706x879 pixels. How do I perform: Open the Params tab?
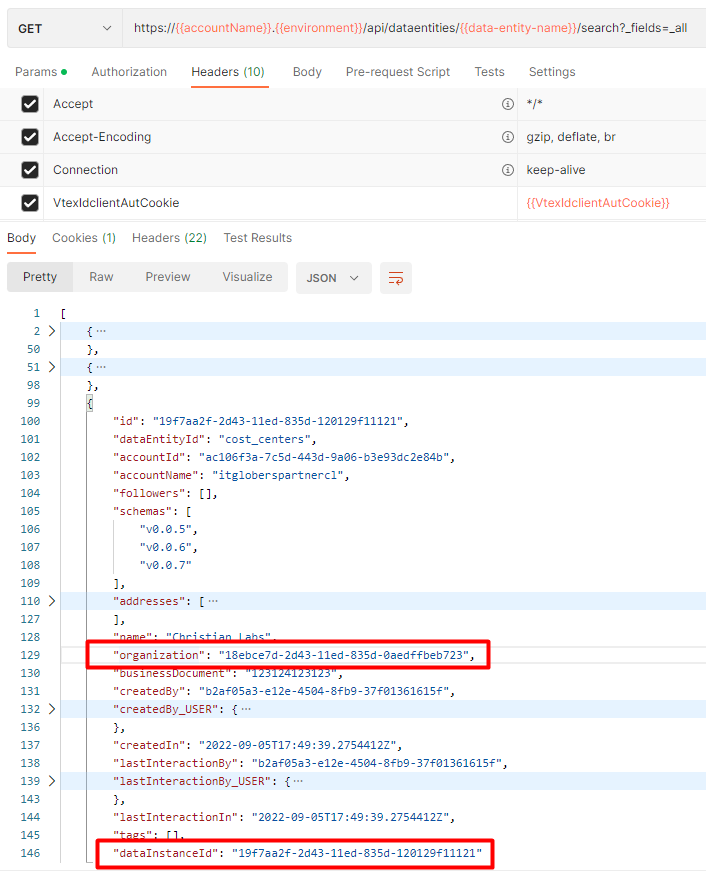pyautogui.click(x=41, y=72)
